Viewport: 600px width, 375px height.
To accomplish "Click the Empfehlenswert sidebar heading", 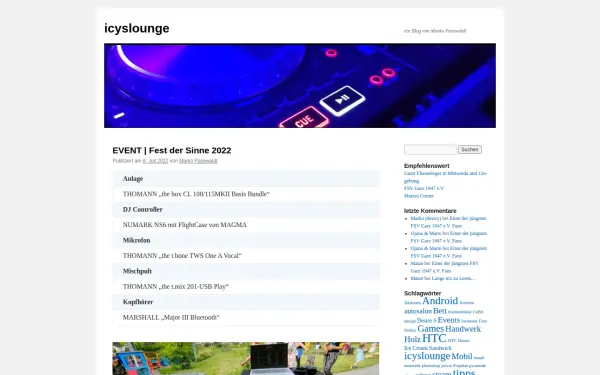I will coord(427,166).
